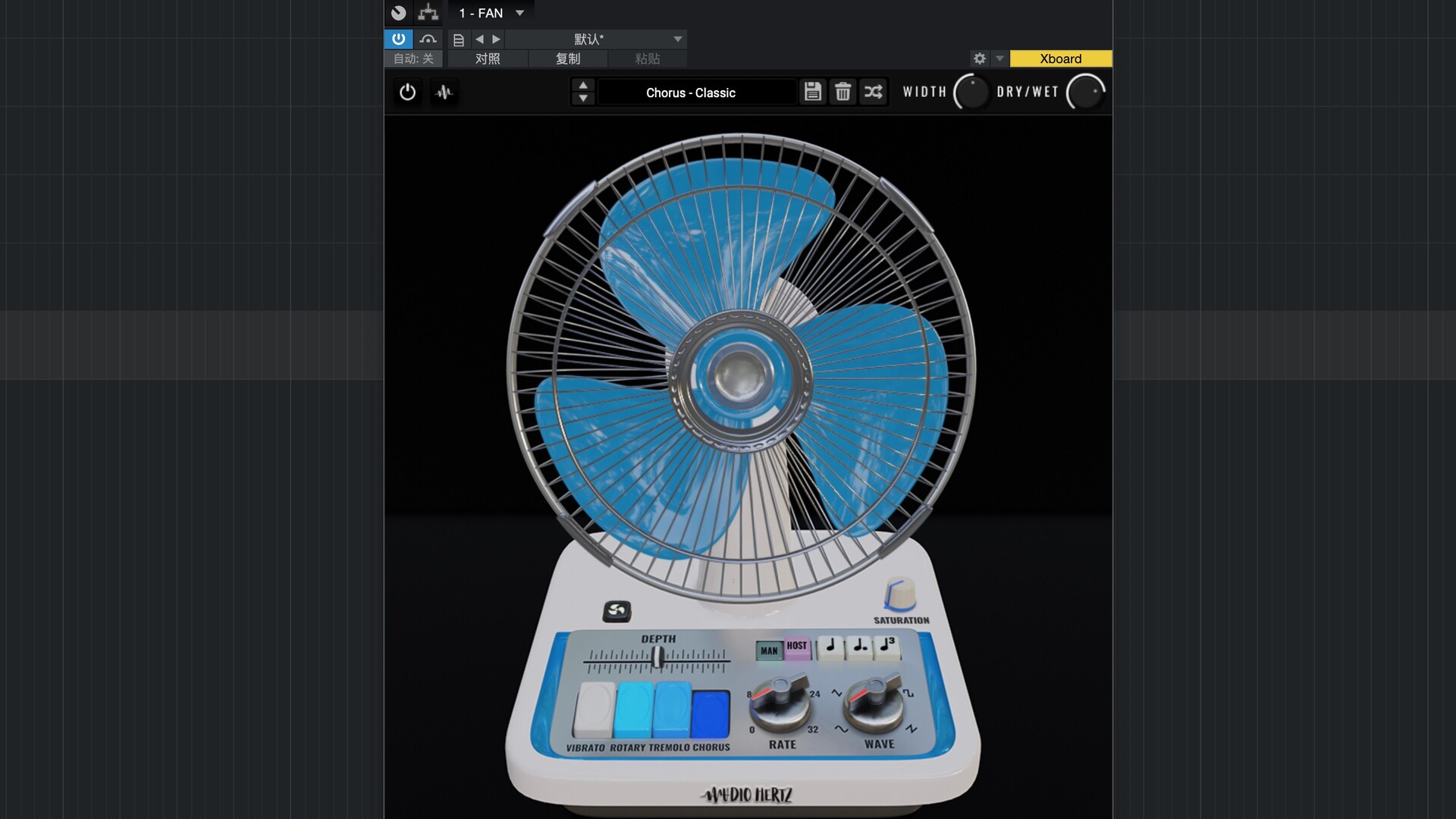Viewport: 1456px width, 819px height.
Task: Enable MAN mode for the rate control
Action: (770, 648)
